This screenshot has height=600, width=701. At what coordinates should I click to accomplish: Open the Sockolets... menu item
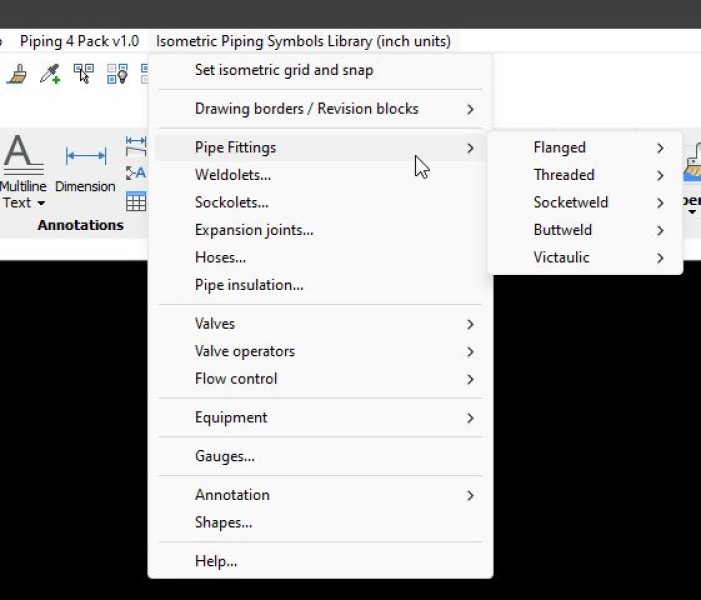(320, 203)
